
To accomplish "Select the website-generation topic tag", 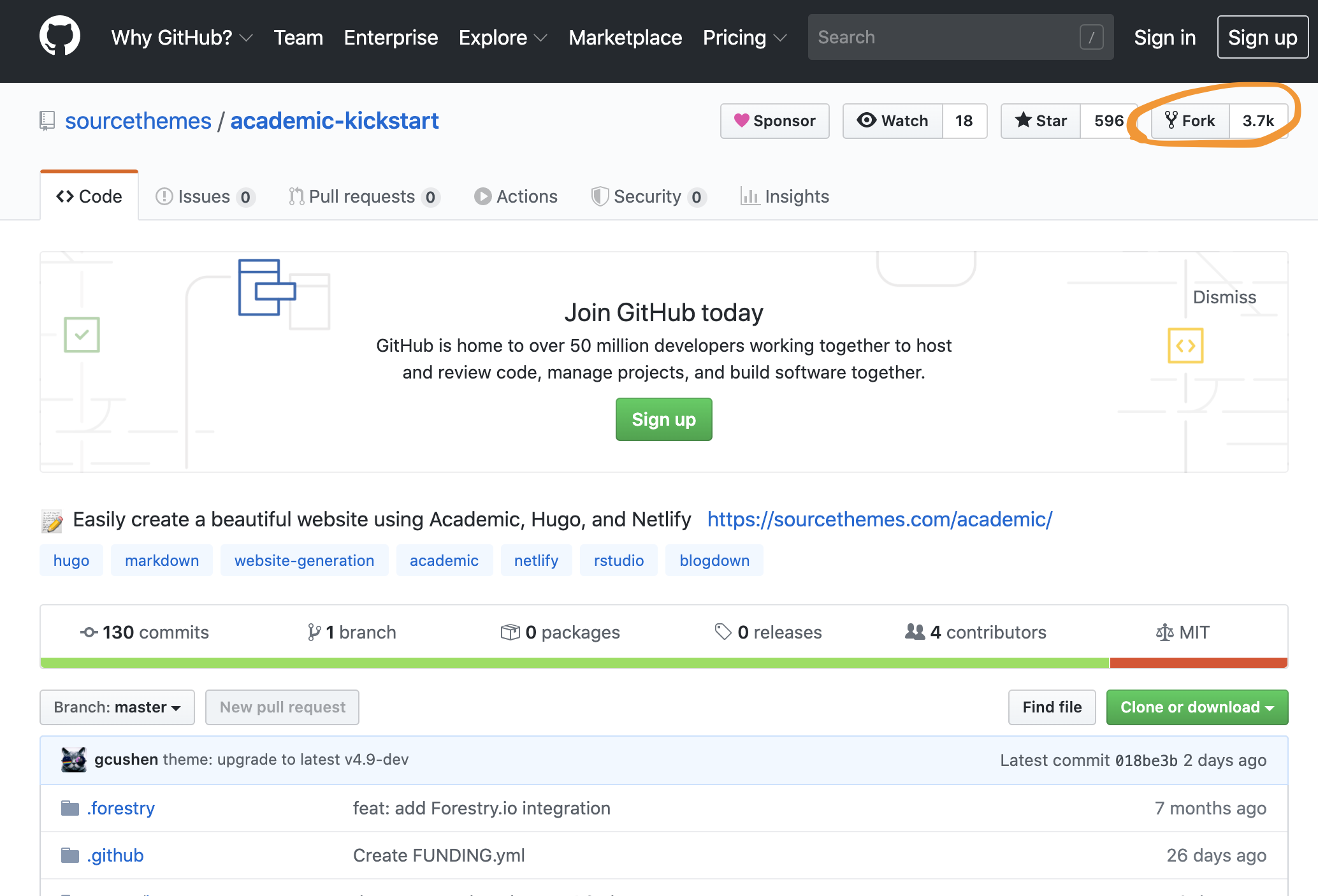I will [304, 560].
